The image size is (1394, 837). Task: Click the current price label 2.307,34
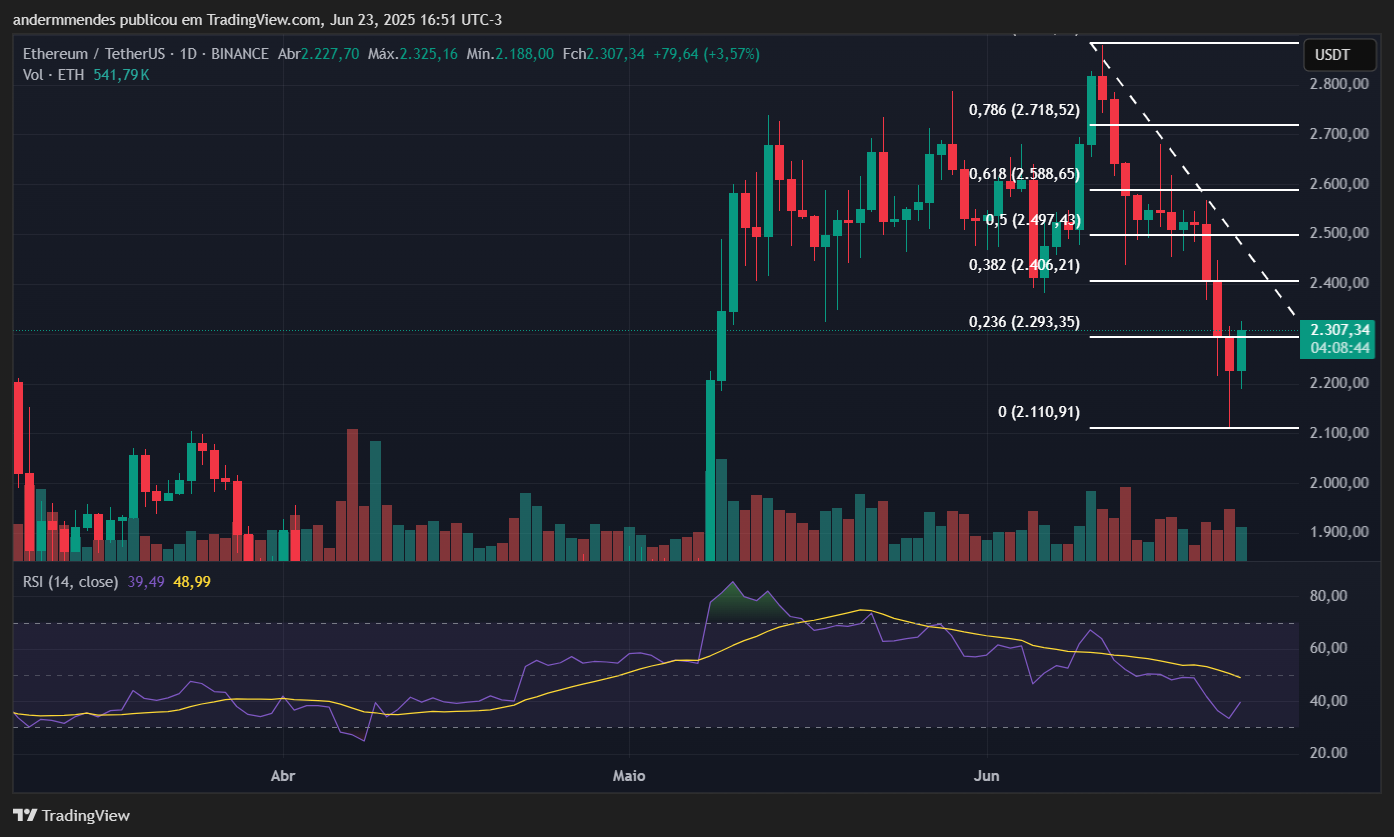coord(1341,329)
